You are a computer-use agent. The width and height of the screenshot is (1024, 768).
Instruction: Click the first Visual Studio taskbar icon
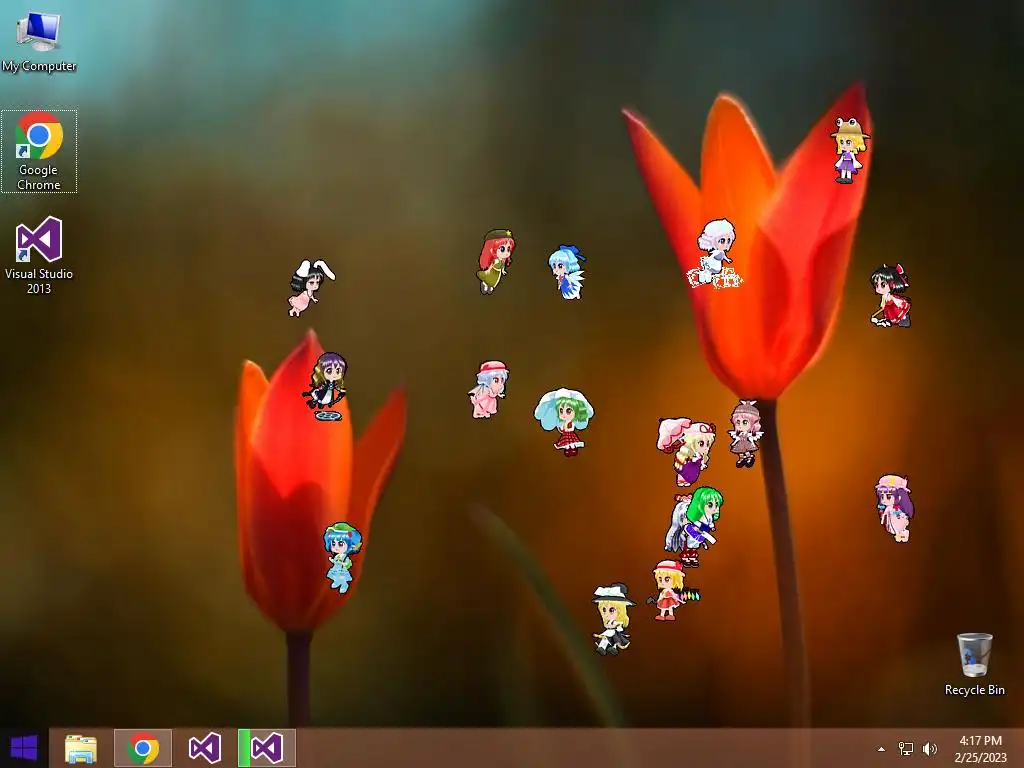204,748
